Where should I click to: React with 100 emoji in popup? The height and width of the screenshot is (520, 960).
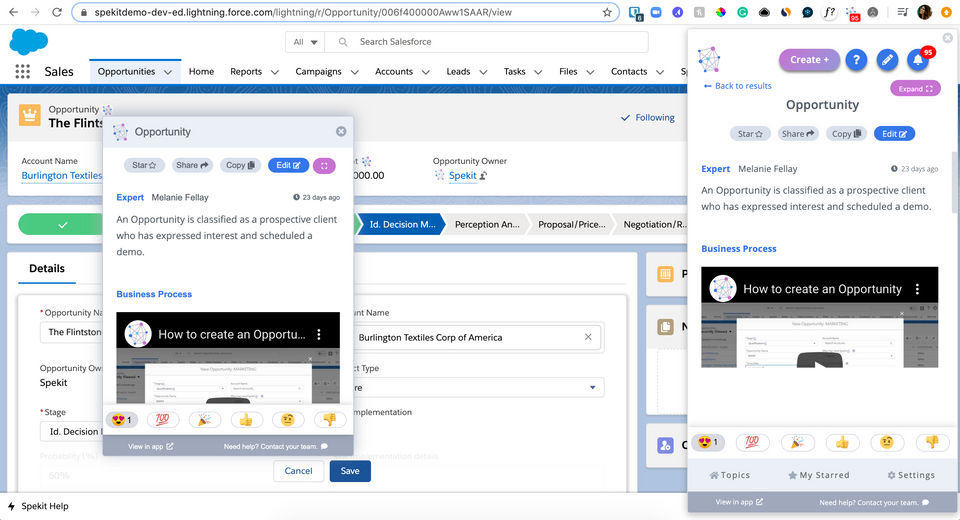tap(163, 420)
